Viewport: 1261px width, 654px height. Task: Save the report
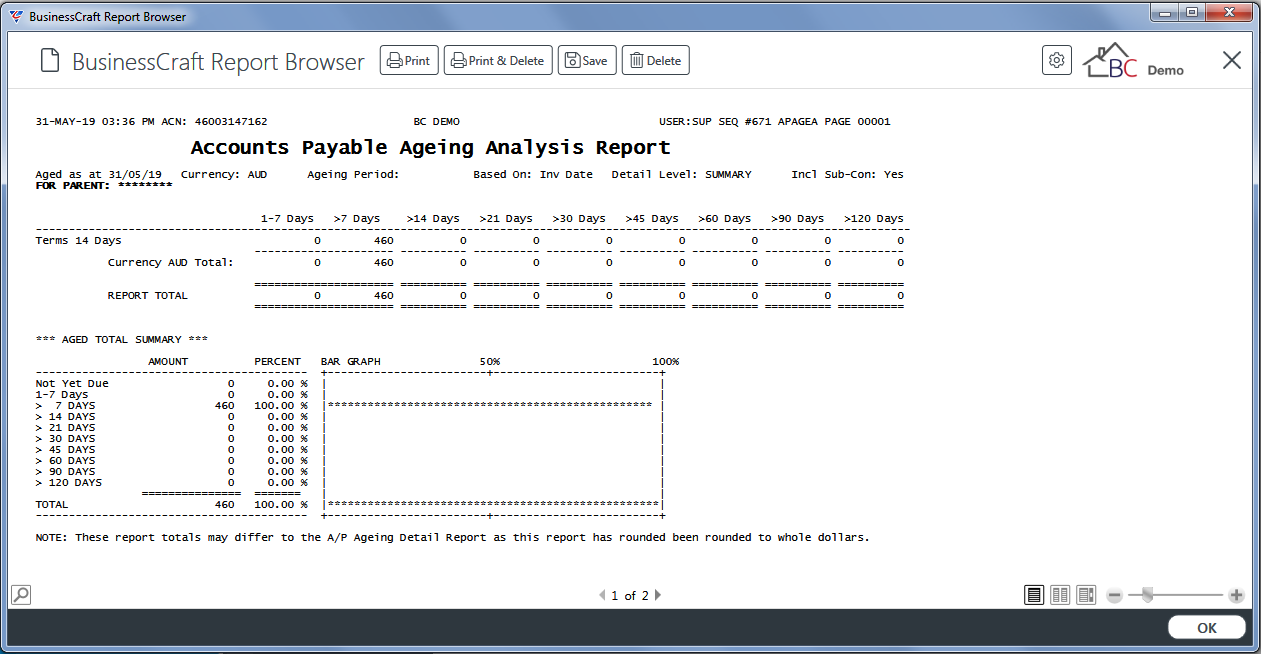(x=586, y=60)
